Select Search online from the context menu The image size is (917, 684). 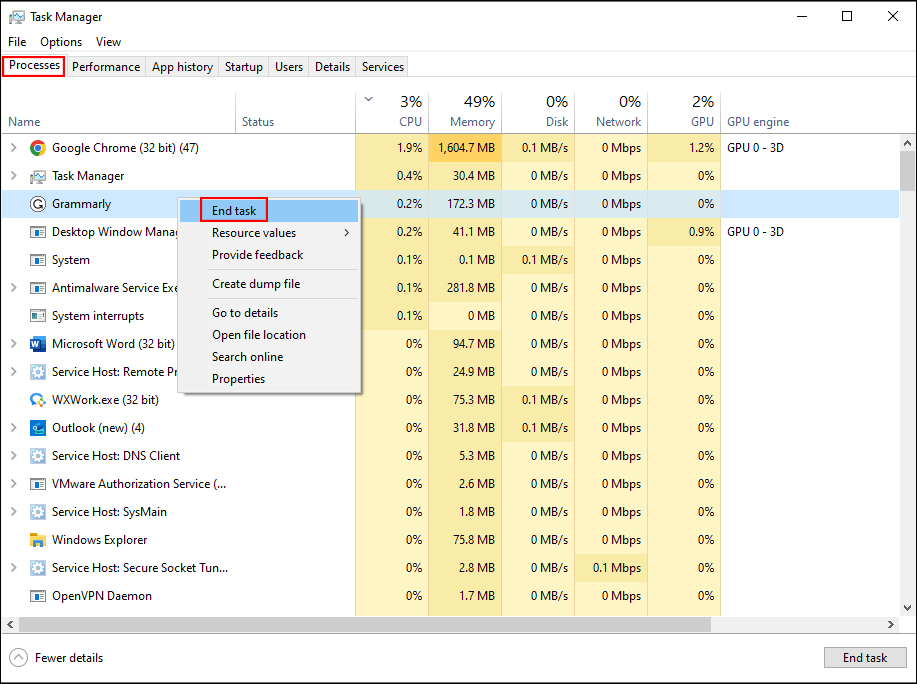point(247,356)
